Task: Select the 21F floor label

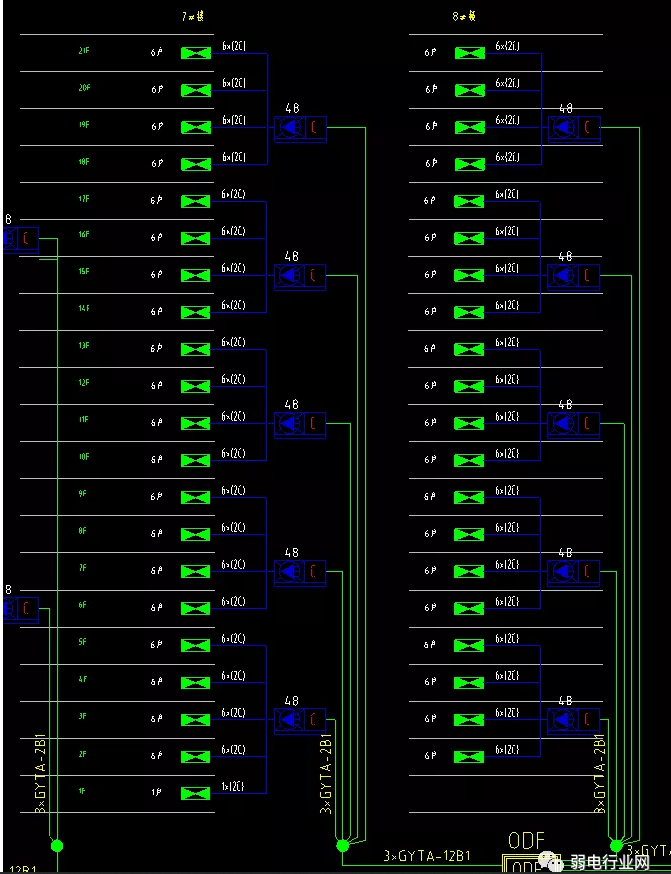Action: point(84,51)
